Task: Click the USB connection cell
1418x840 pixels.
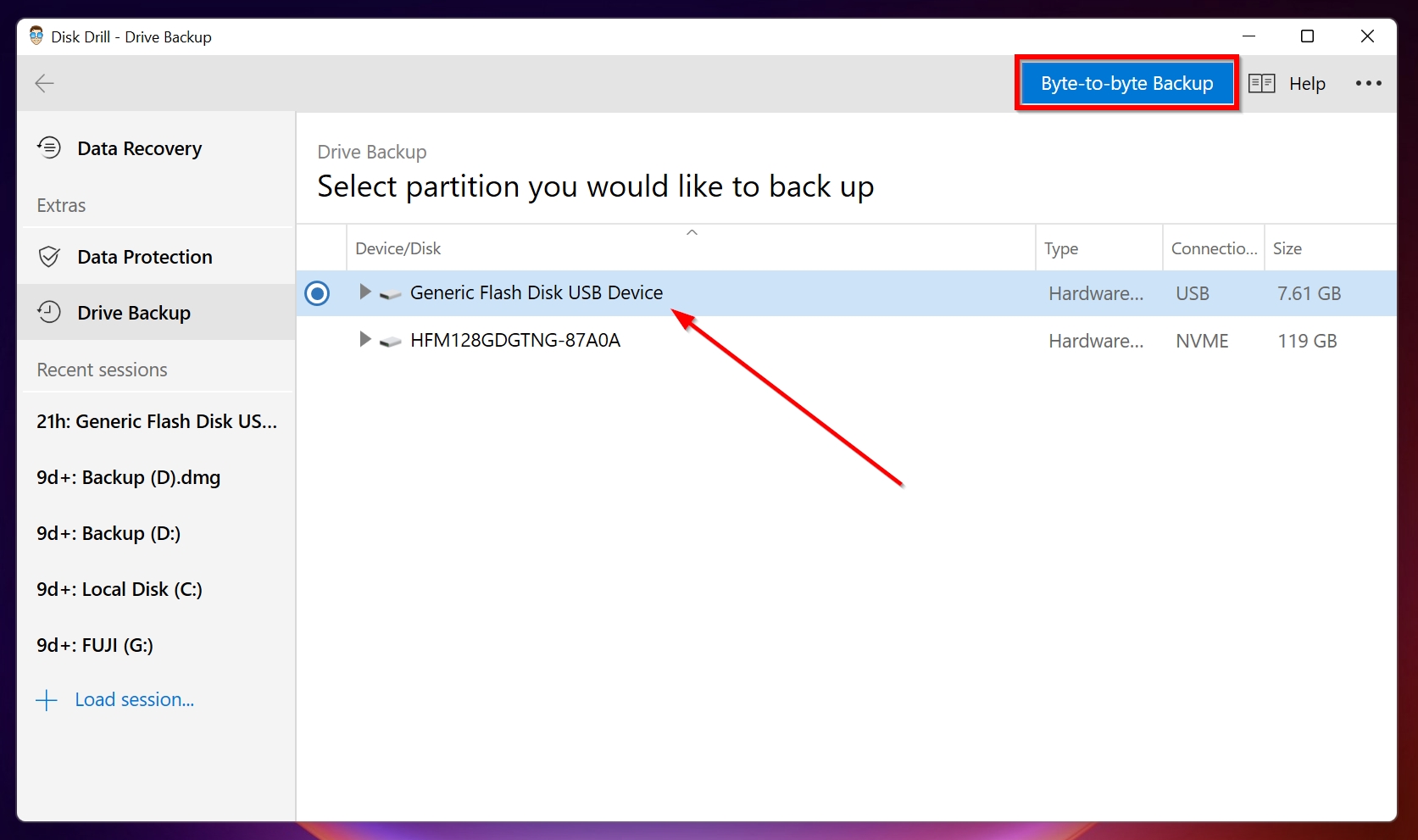Action: (1193, 293)
